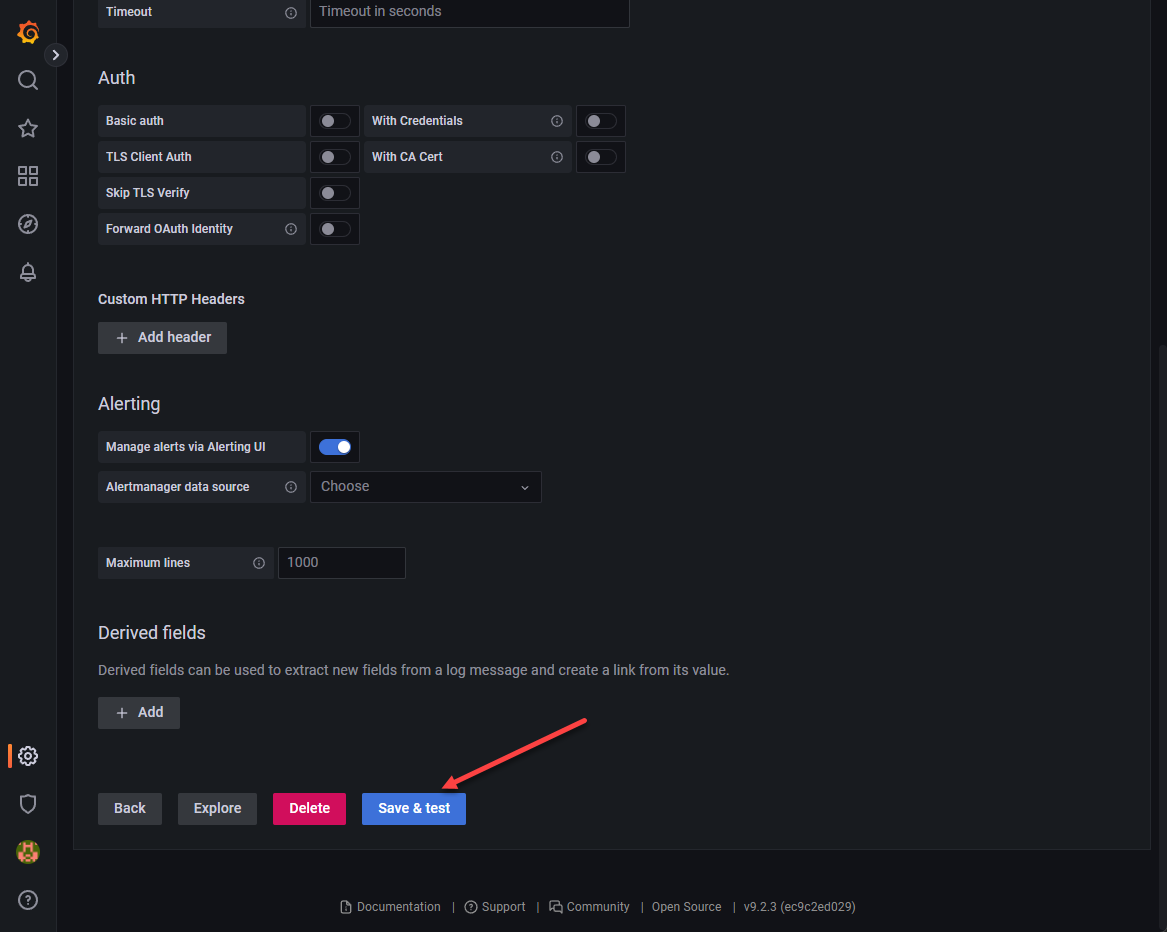
Task: Click the red Delete button
Action: click(x=310, y=809)
